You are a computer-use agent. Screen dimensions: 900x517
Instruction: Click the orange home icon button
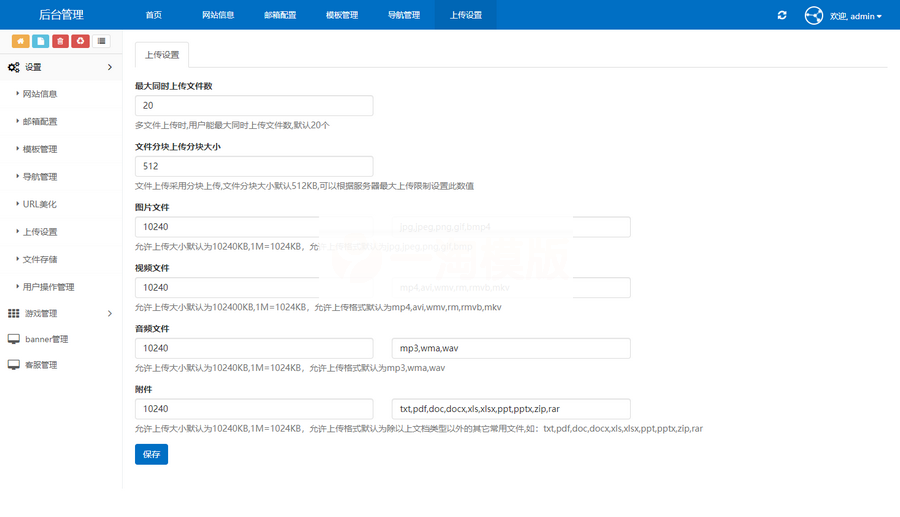[x=20, y=41]
